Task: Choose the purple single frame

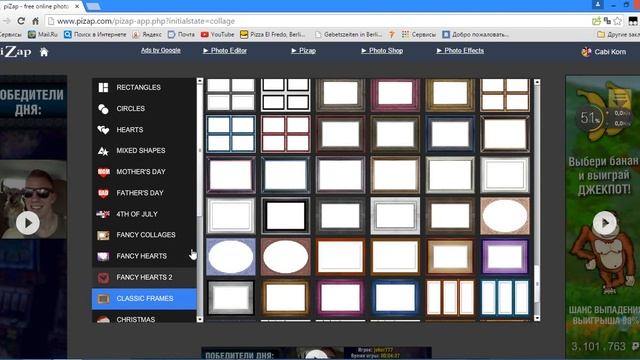Action: (505, 257)
